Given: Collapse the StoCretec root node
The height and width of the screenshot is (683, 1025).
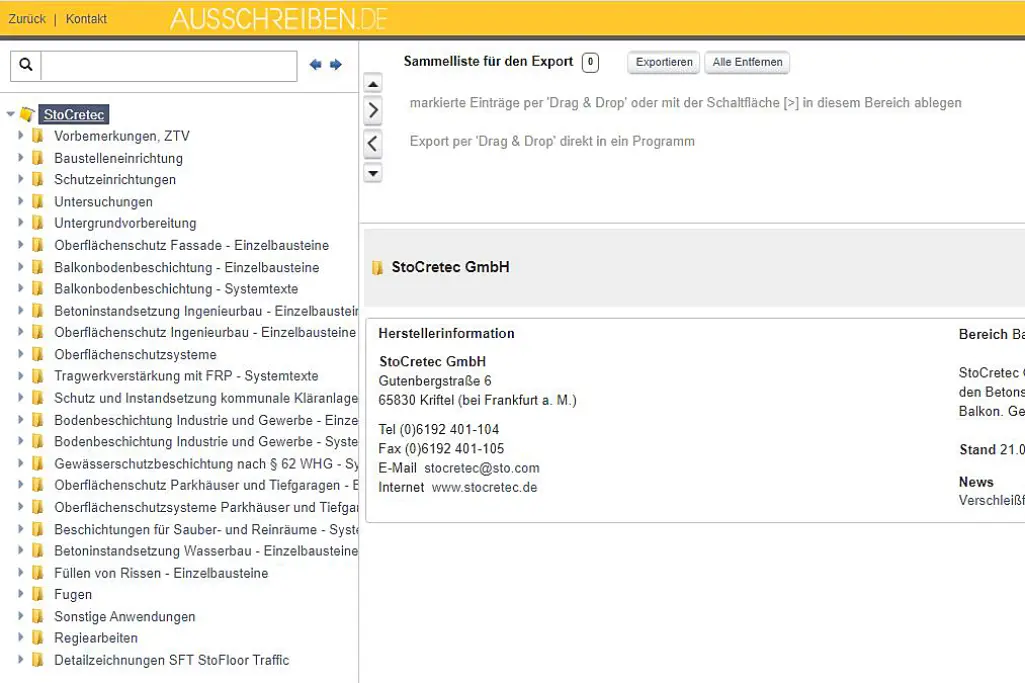Looking at the screenshot, I should tap(8, 114).
